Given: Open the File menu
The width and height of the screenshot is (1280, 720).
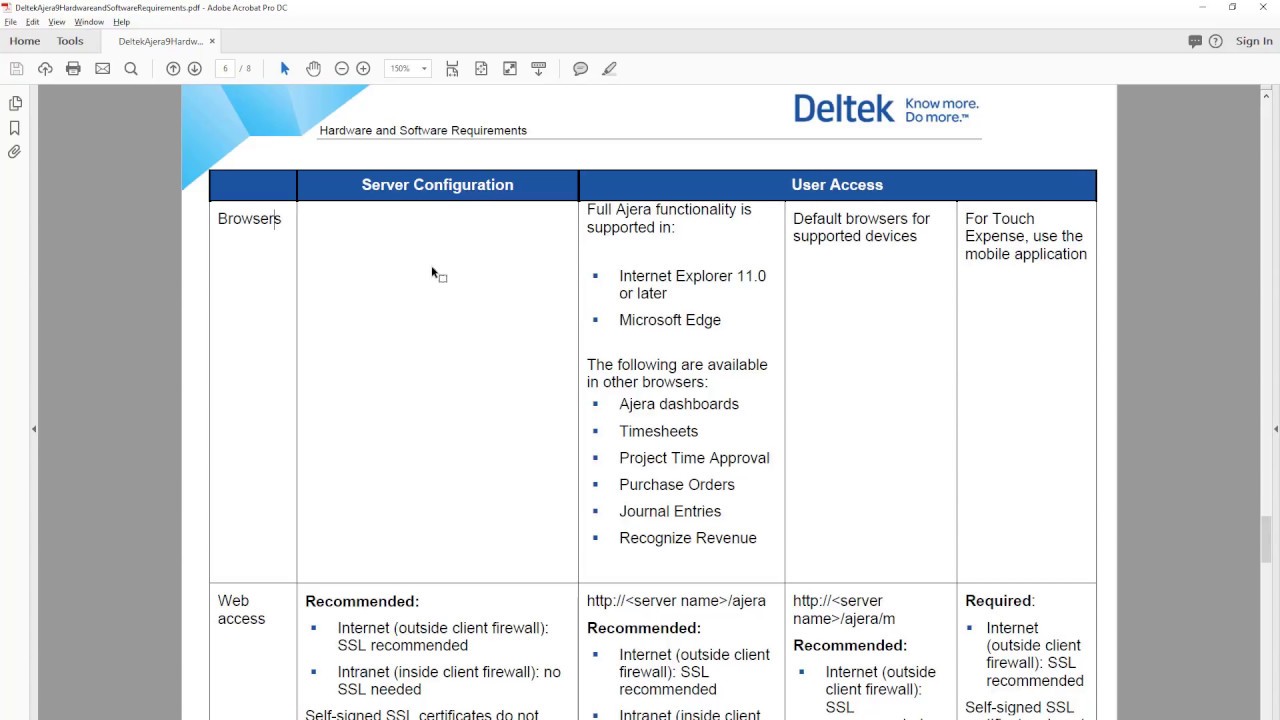Looking at the screenshot, I should pyautogui.click(x=10, y=22).
